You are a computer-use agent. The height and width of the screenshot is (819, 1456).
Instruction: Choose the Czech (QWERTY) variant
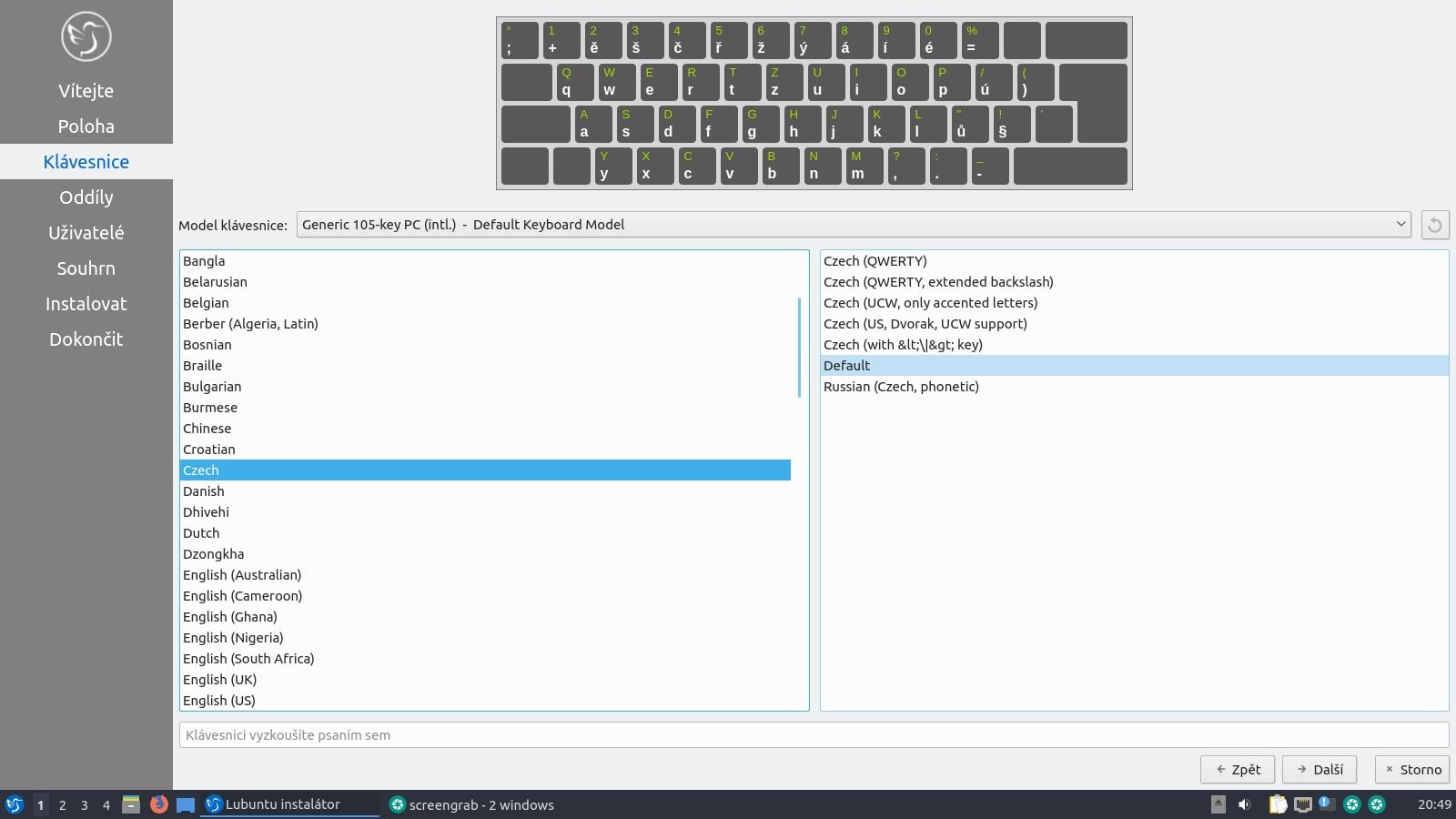(1134, 261)
